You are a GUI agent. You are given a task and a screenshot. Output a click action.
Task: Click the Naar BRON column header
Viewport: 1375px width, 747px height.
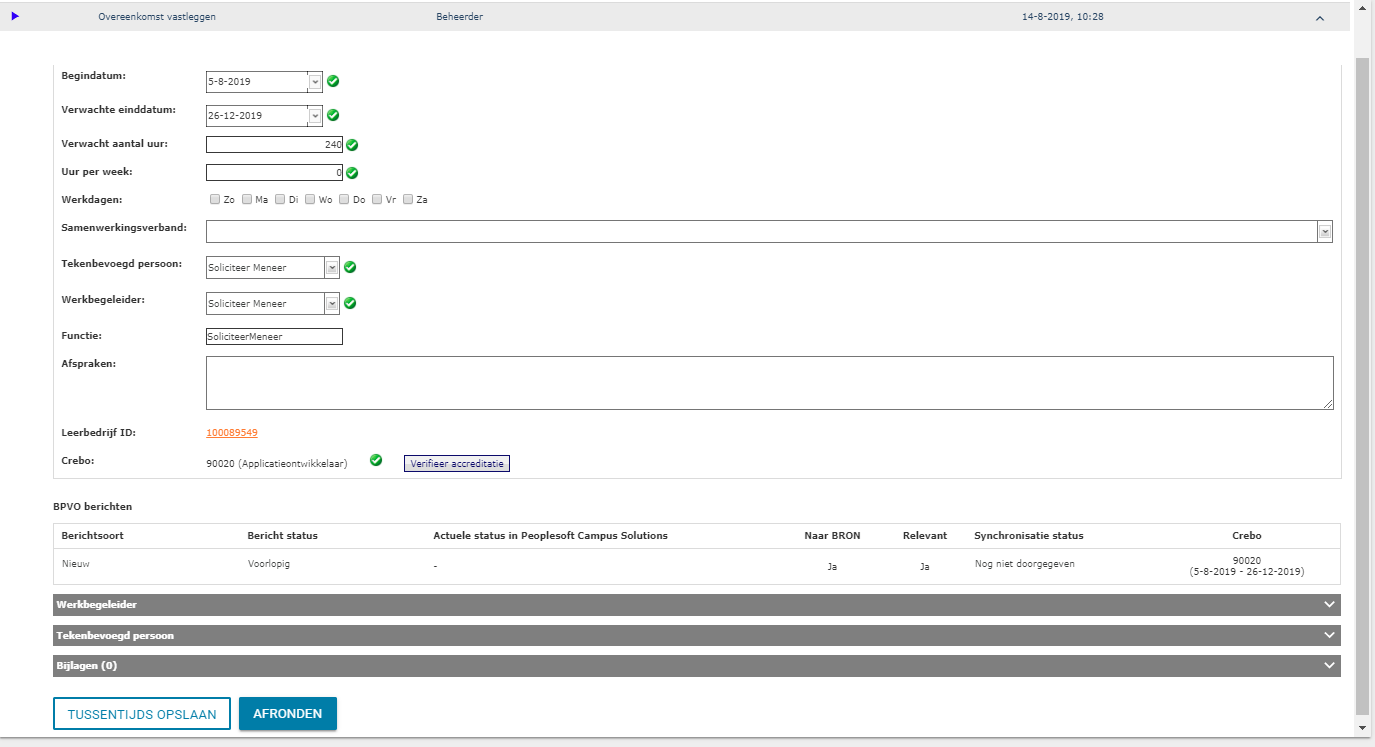[831, 536]
